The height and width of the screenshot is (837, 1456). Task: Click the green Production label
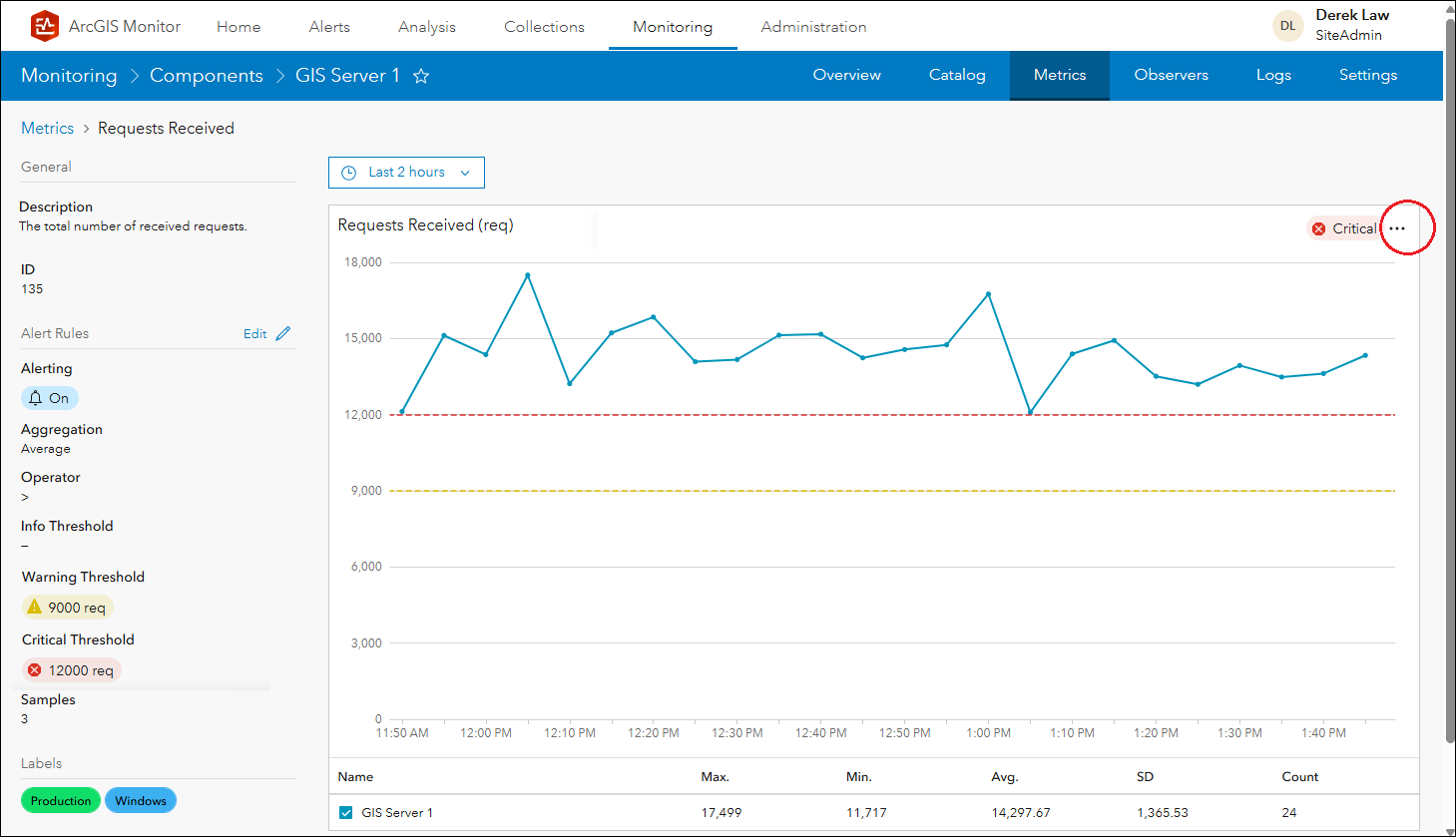tap(61, 800)
